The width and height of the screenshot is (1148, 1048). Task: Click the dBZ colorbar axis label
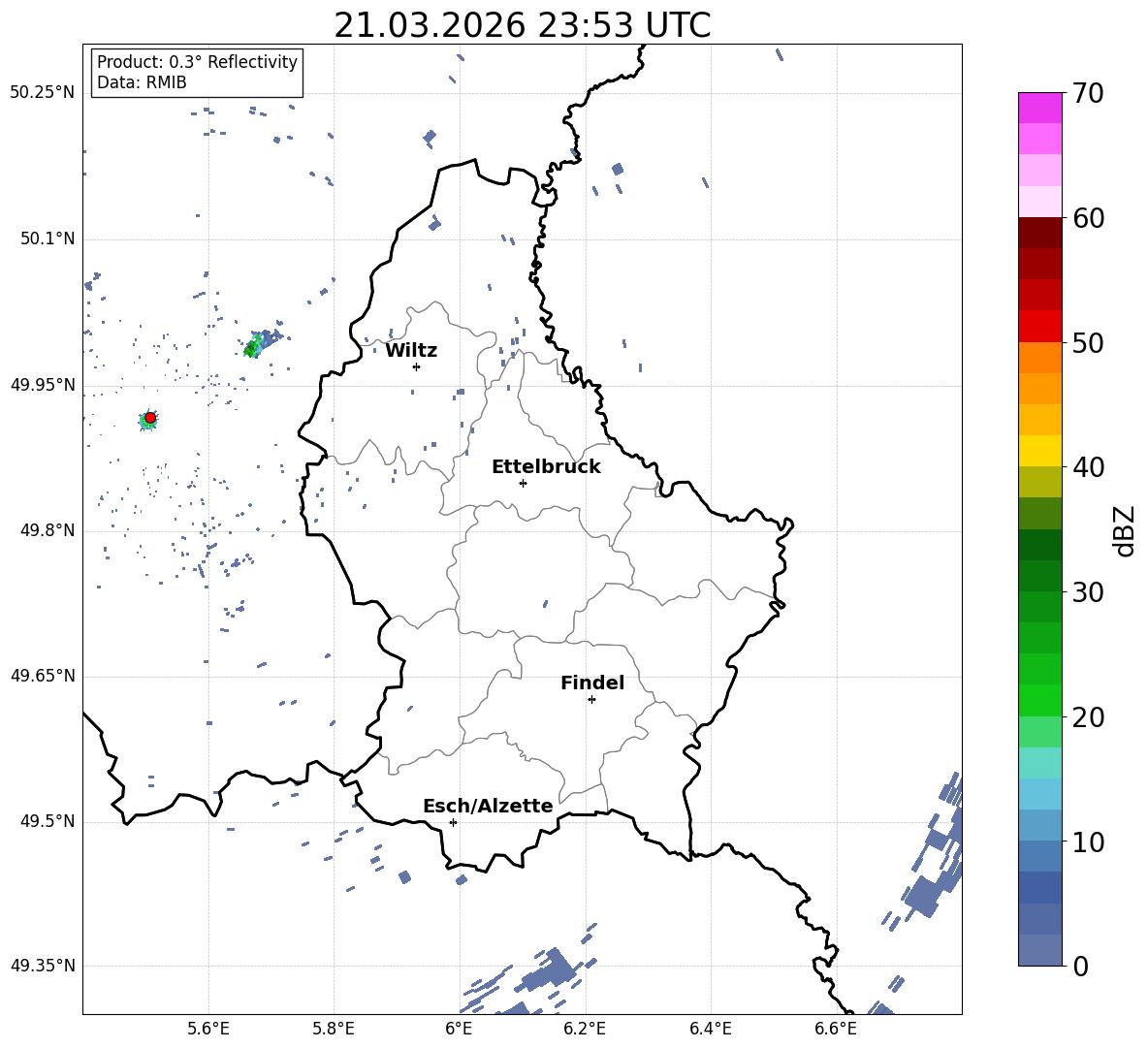pyautogui.click(x=1126, y=530)
